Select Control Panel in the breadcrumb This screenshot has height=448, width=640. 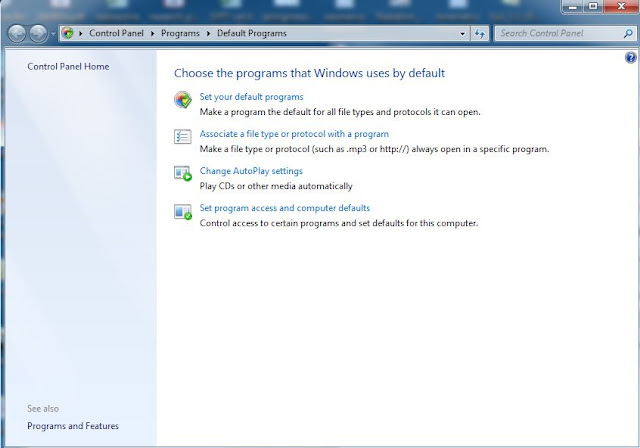[116, 33]
